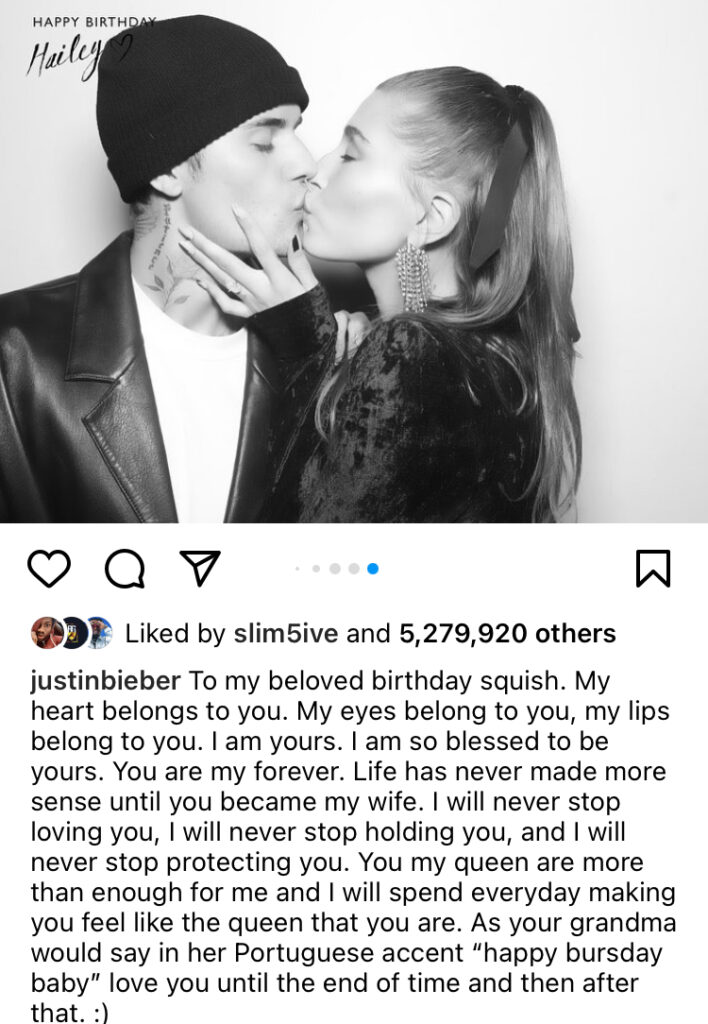Open the third liker avatar beside Liked by
This screenshot has width=708, height=1024.
click(x=99, y=632)
